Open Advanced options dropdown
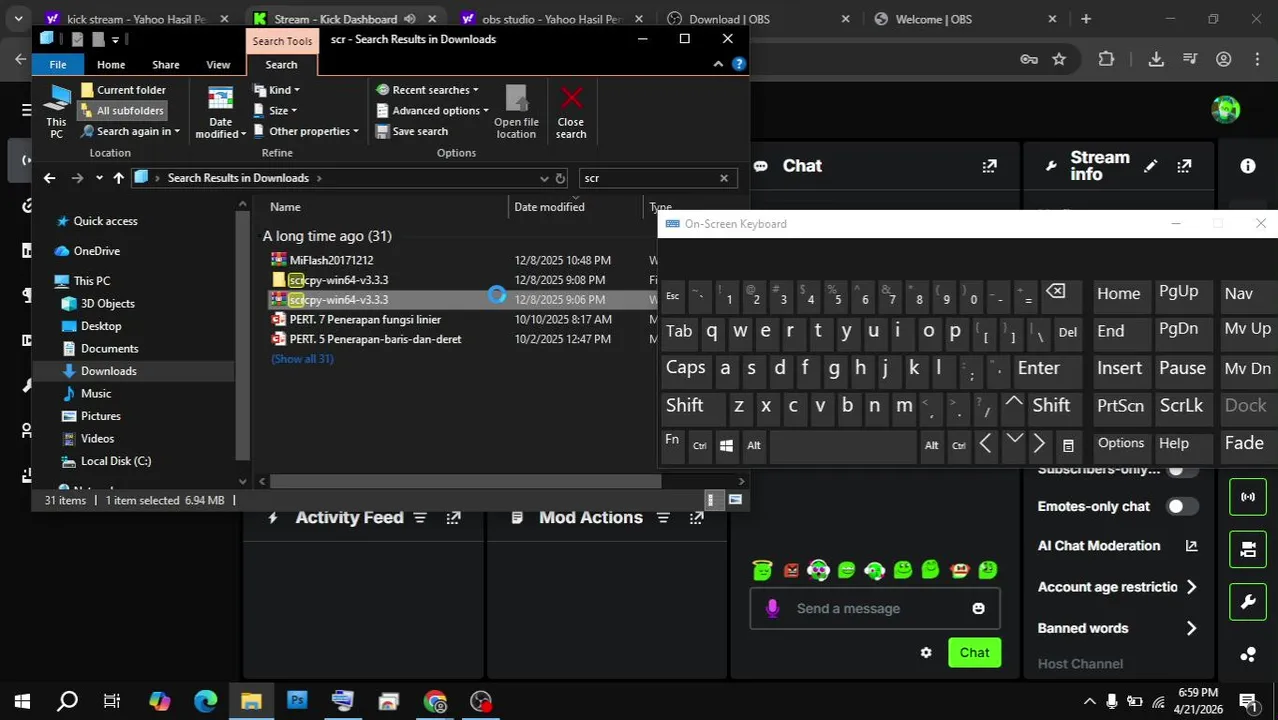1278x720 pixels. click(433, 111)
